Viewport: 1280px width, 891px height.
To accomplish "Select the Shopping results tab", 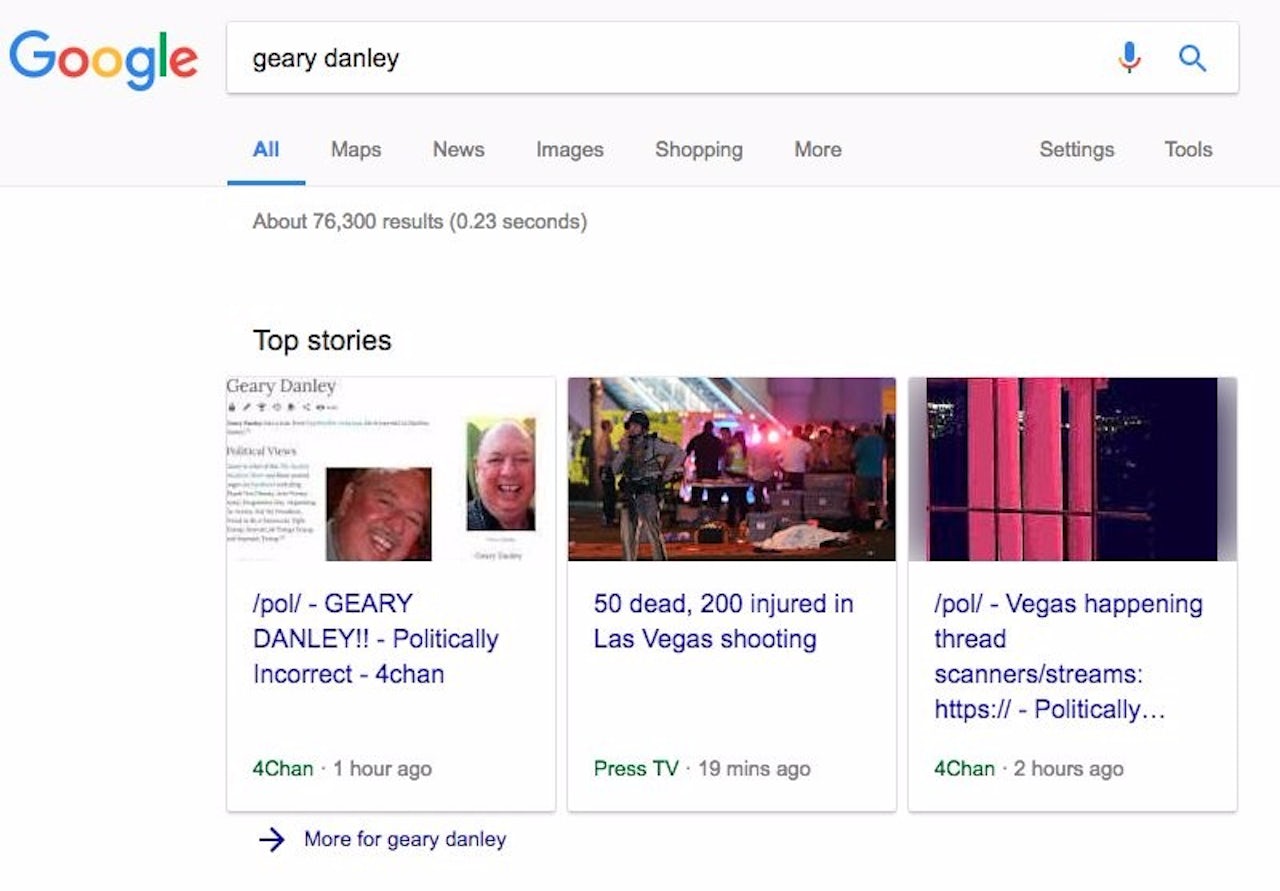I will (x=698, y=149).
